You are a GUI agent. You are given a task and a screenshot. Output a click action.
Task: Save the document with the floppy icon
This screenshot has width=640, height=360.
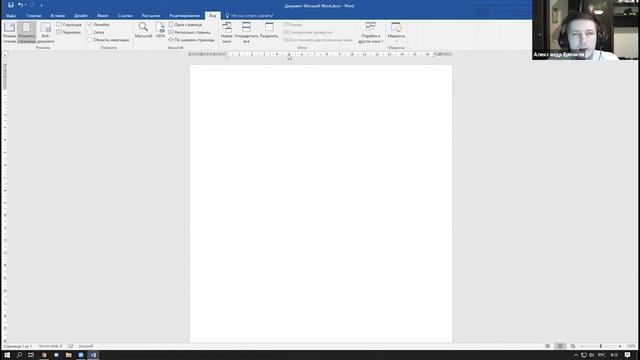tap(11, 5)
